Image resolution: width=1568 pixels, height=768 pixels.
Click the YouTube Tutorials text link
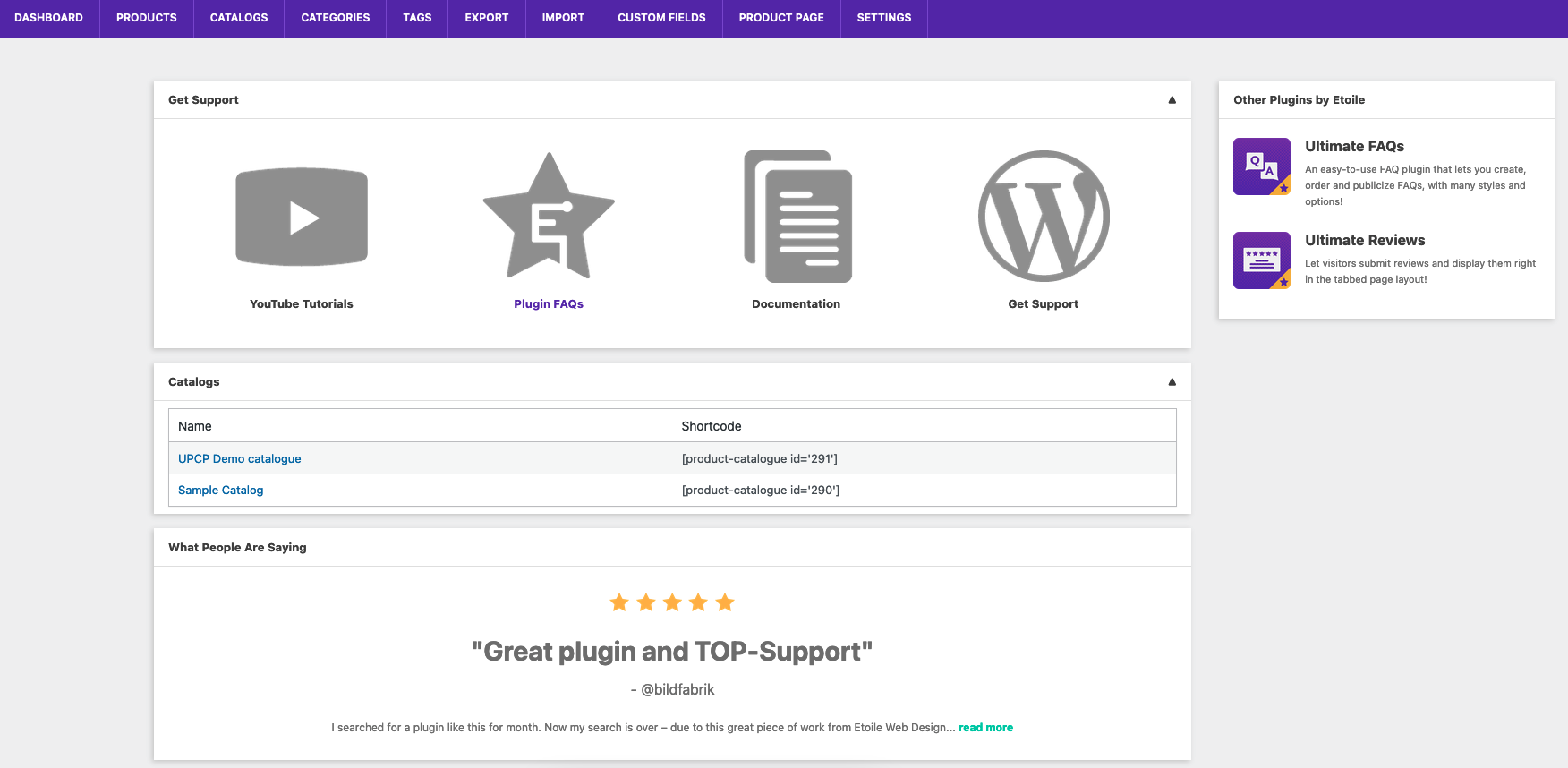pyautogui.click(x=302, y=304)
